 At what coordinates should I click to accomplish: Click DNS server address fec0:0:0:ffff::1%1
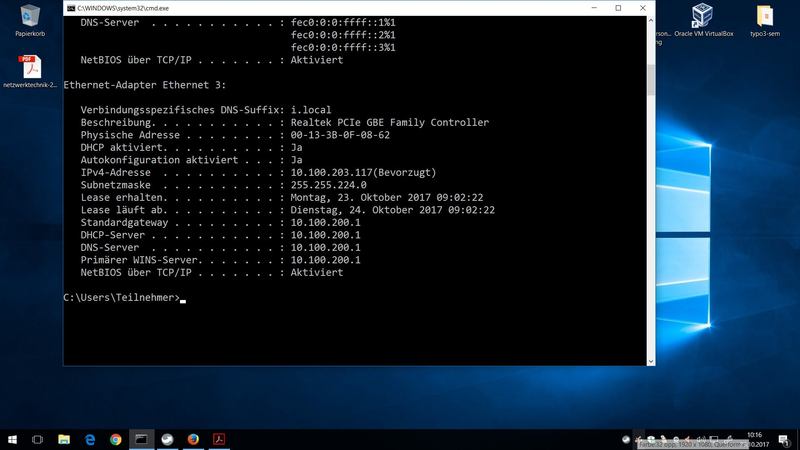click(x=343, y=22)
